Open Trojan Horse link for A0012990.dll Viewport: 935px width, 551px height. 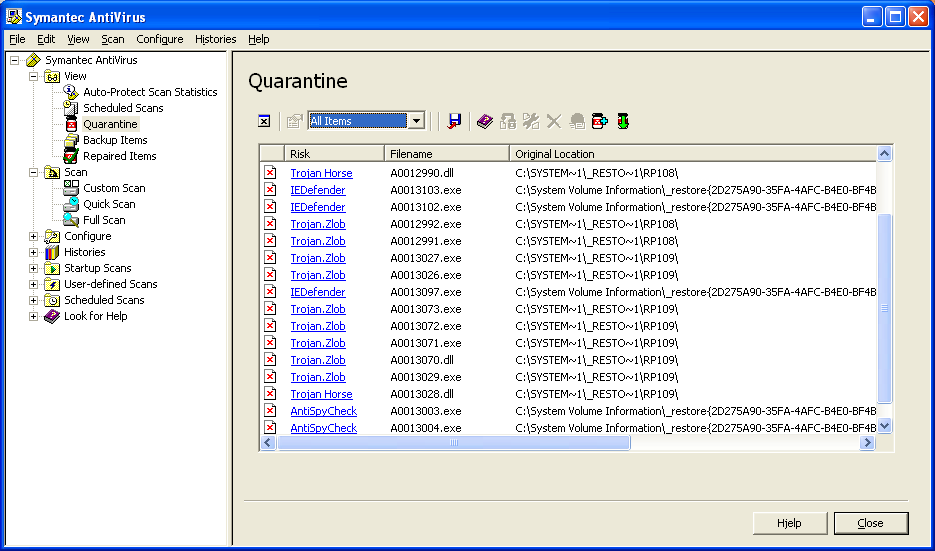tap(321, 173)
